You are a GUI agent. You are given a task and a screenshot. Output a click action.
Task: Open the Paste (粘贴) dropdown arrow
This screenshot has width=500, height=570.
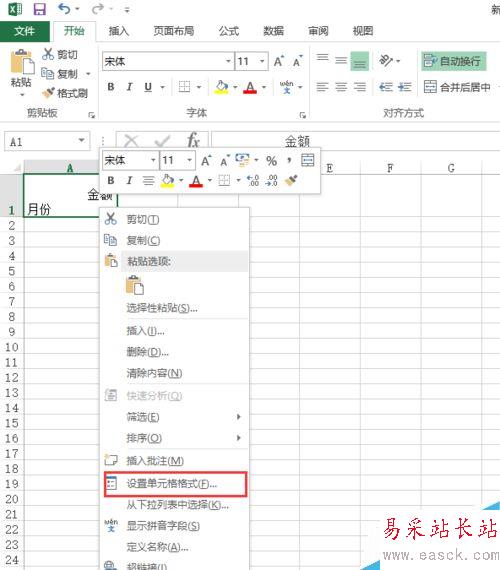(22, 95)
